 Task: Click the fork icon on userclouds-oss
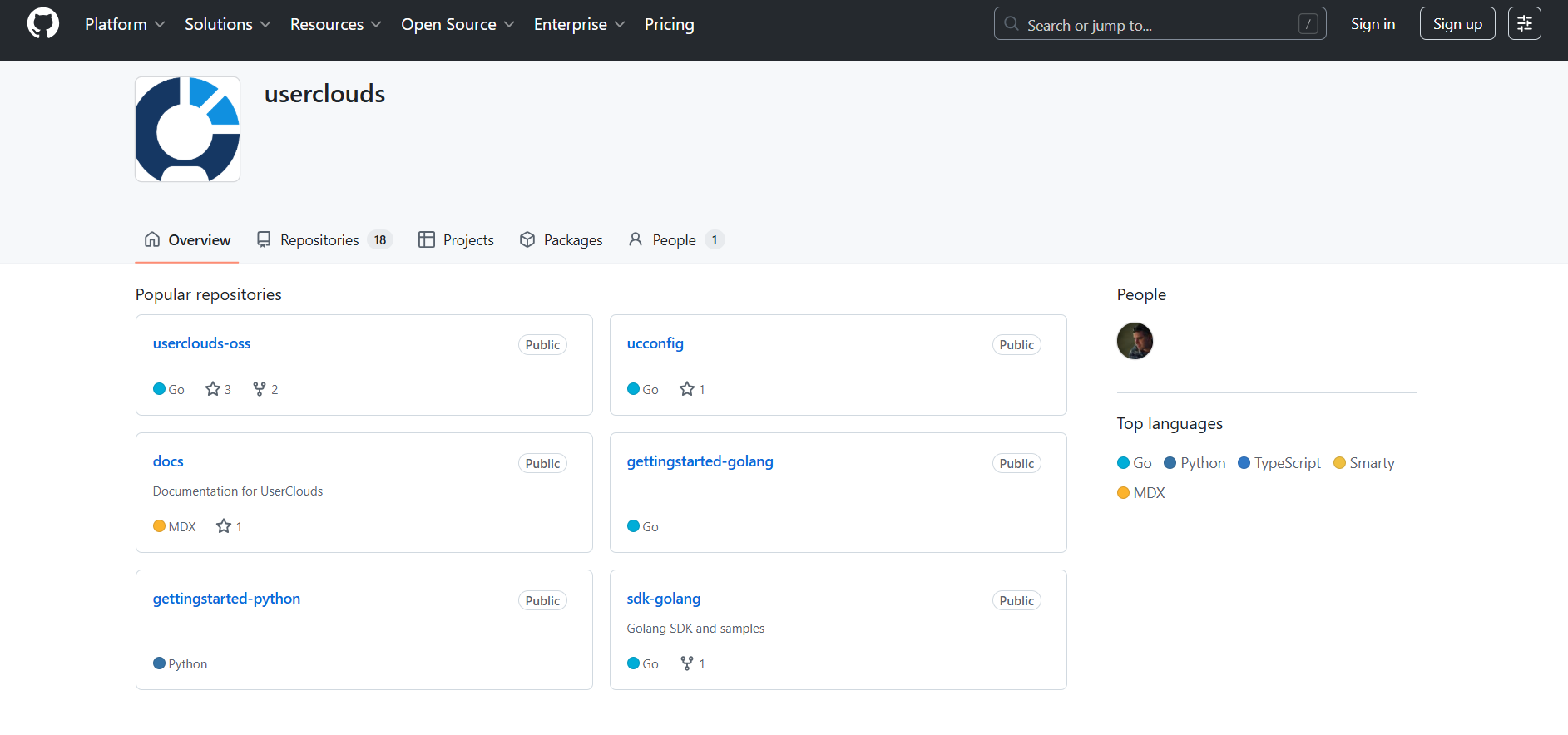260,389
